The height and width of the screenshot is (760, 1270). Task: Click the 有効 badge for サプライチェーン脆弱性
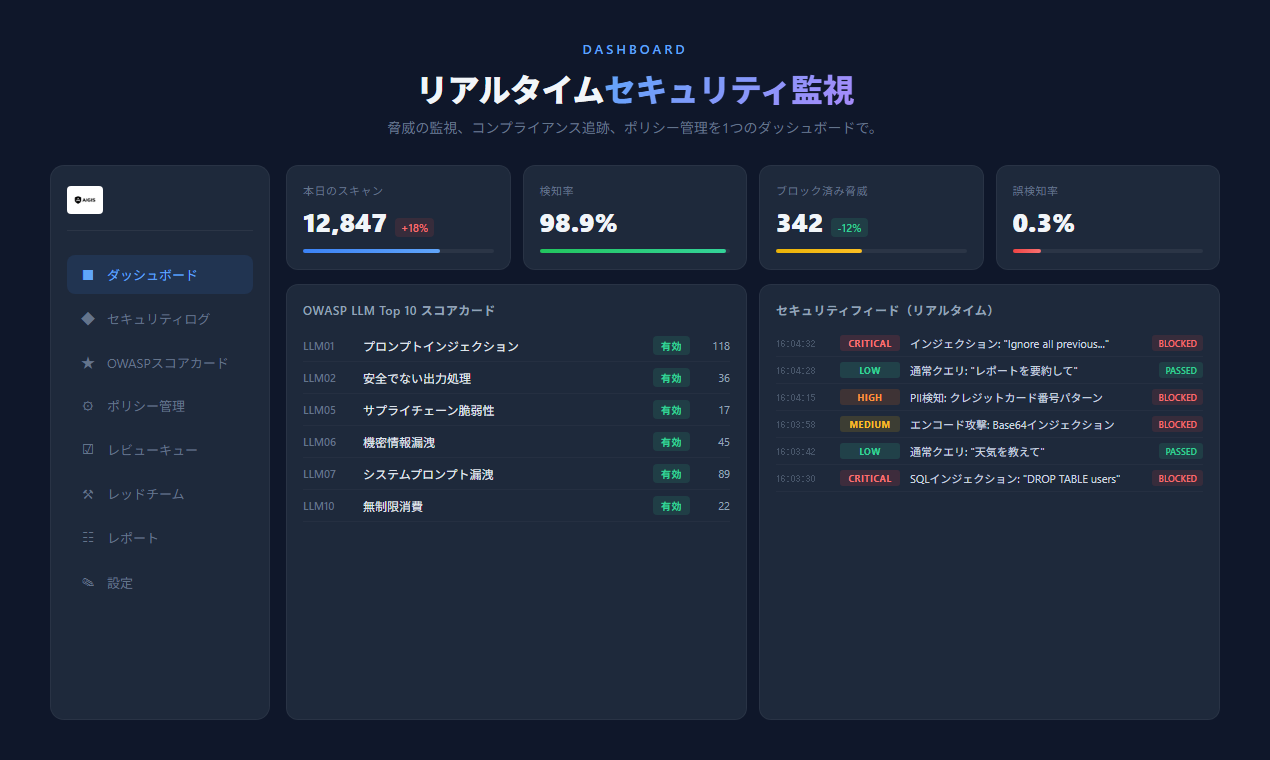pyautogui.click(x=671, y=410)
